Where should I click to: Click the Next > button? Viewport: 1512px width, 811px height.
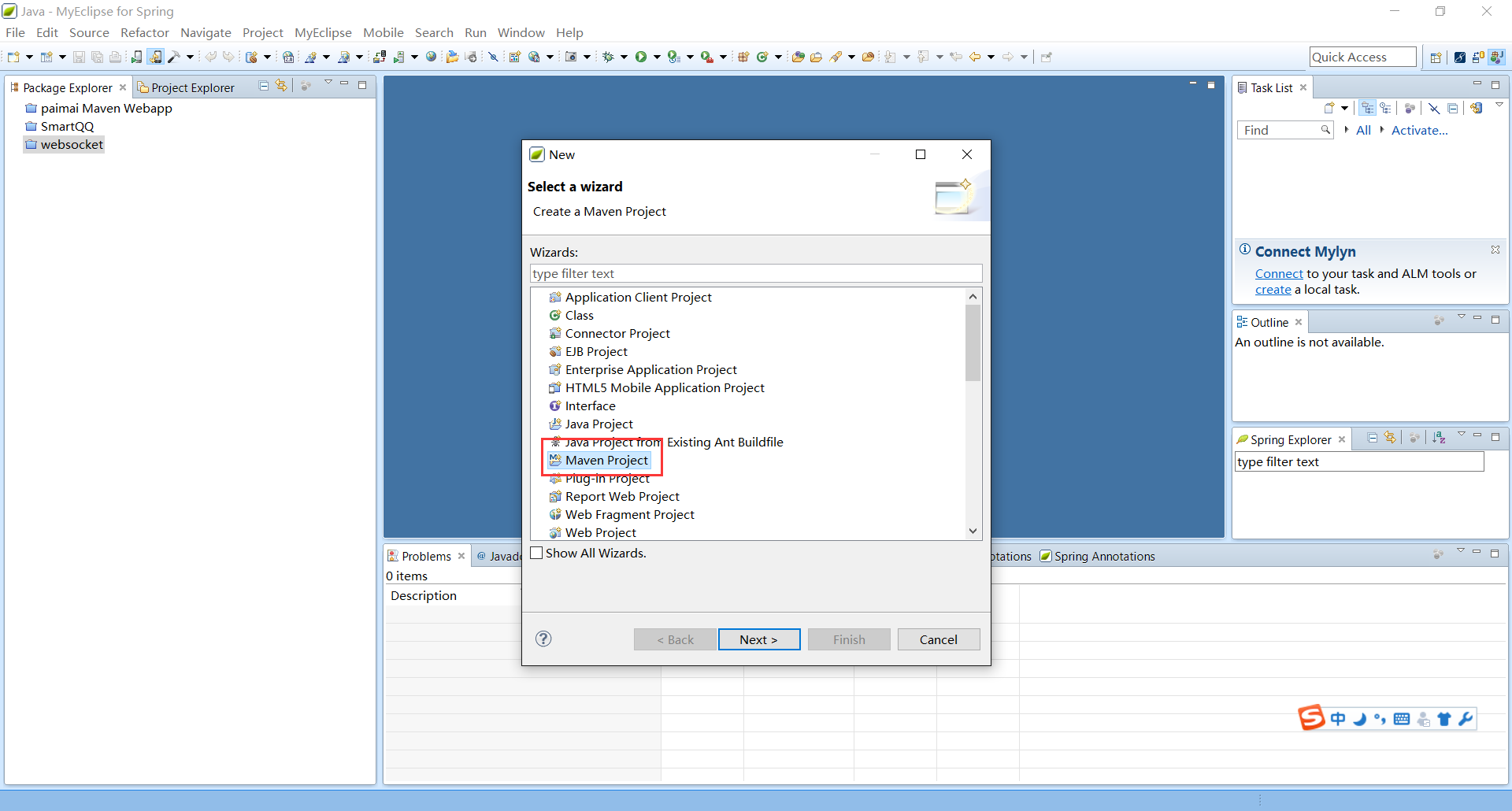coord(758,639)
